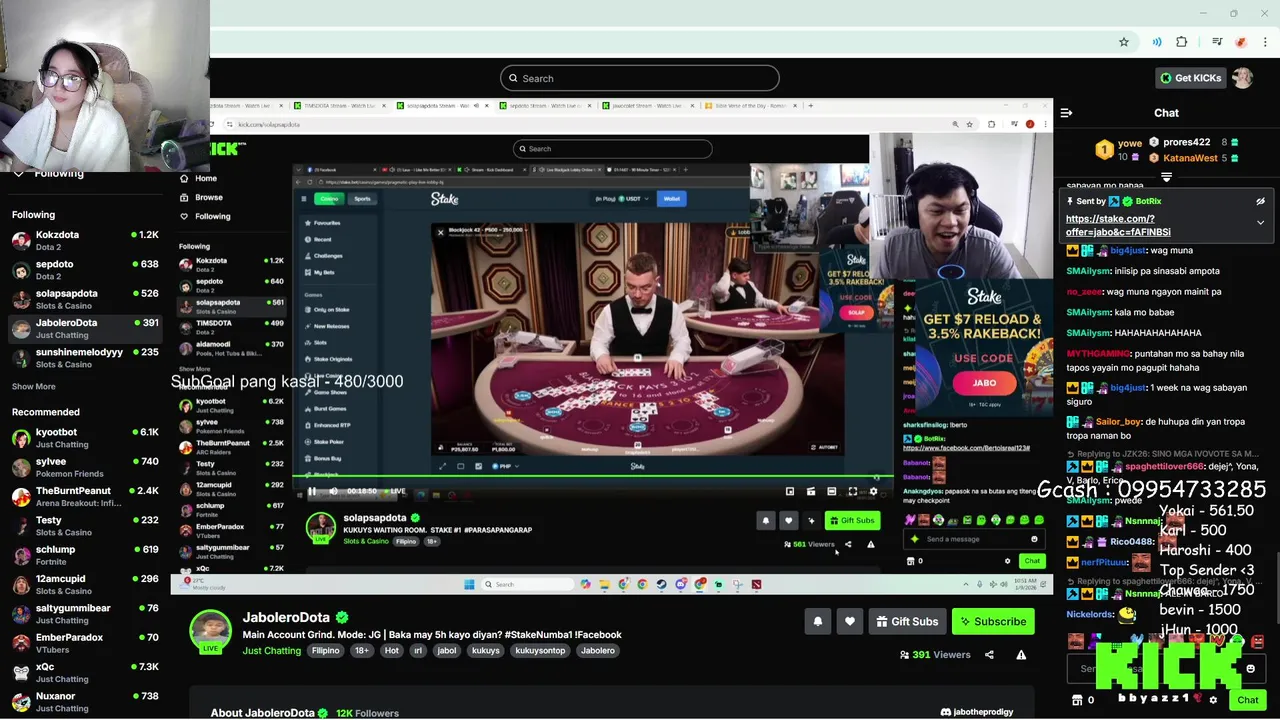1280x720 pixels.
Task: Click the Wallet button in Stake header
Action: coord(671,198)
